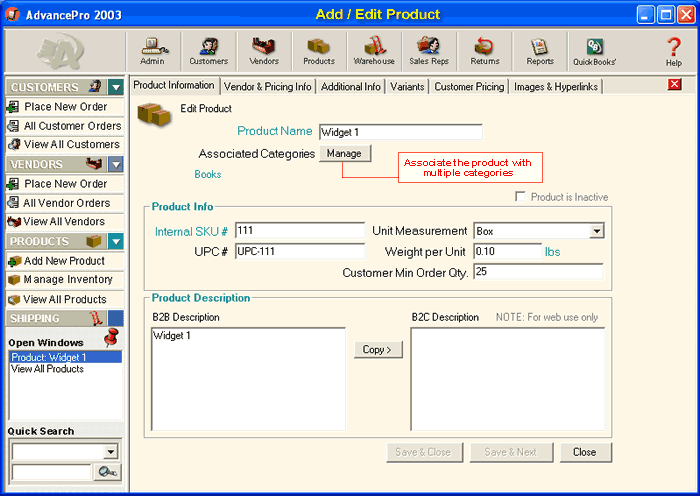Open Help with the question mark icon
The height and width of the screenshot is (496, 700).
(x=674, y=51)
